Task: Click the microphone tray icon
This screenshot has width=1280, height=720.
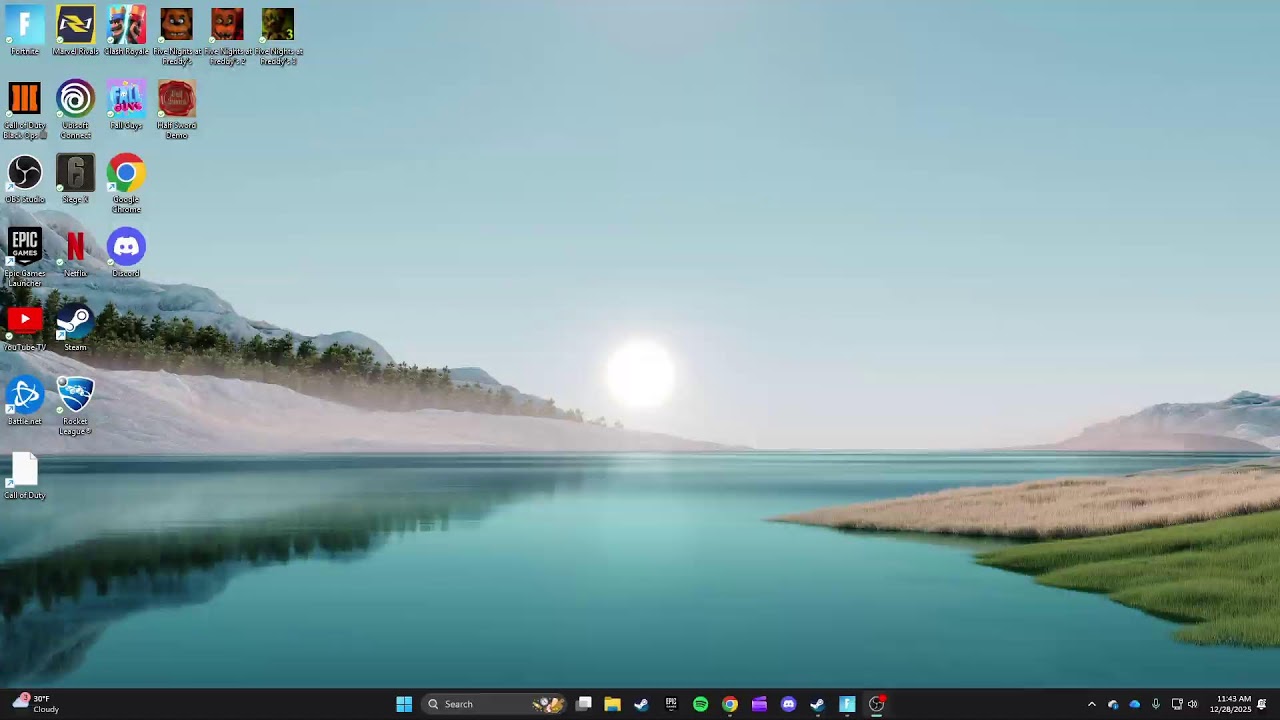Action: (1156, 704)
